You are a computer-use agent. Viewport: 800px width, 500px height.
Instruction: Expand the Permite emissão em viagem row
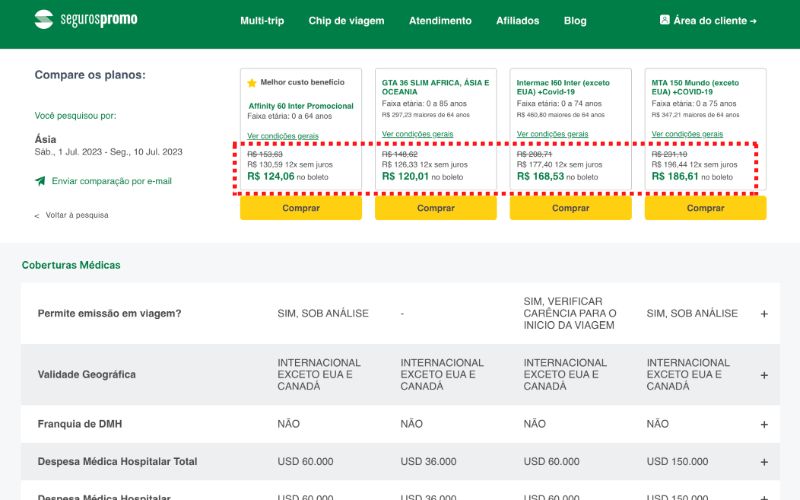tap(764, 314)
